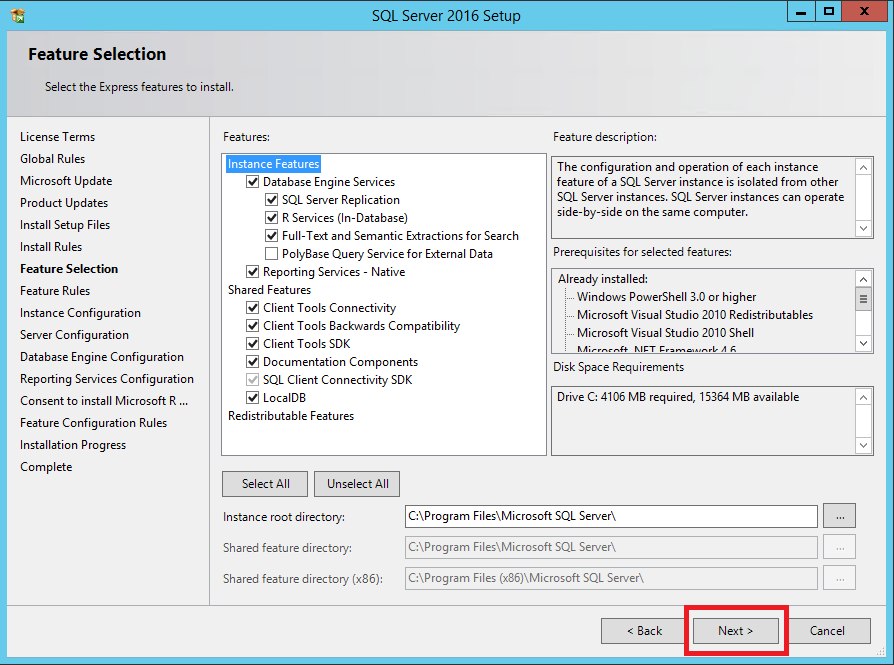Click the SQL Server Setup title bar icon
894x665 pixels.
tap(17, 15)
